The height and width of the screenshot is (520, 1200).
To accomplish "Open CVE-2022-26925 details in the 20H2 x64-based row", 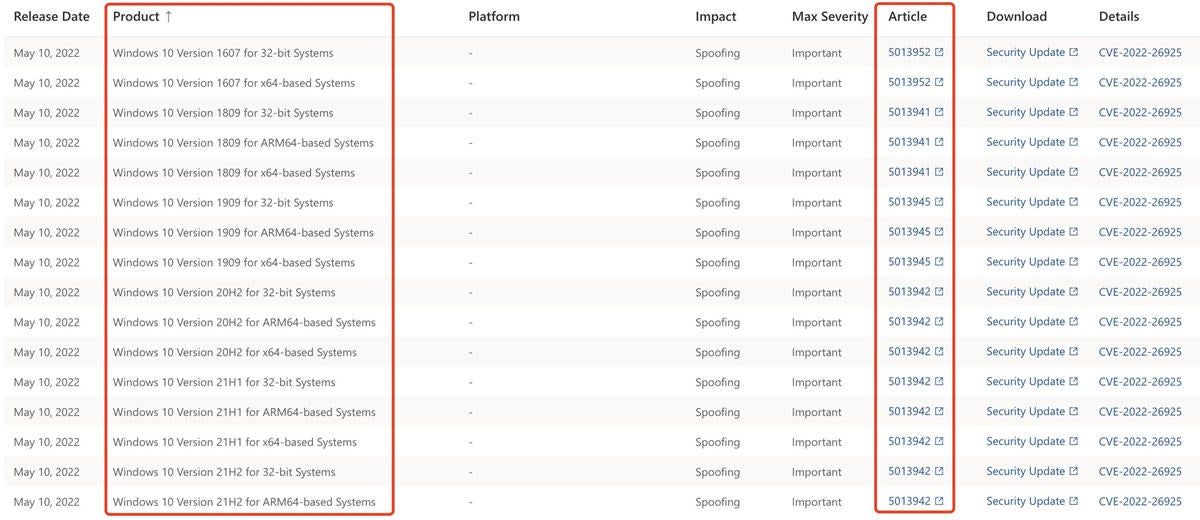I will pyautogui.click(x=1140, y=353).
